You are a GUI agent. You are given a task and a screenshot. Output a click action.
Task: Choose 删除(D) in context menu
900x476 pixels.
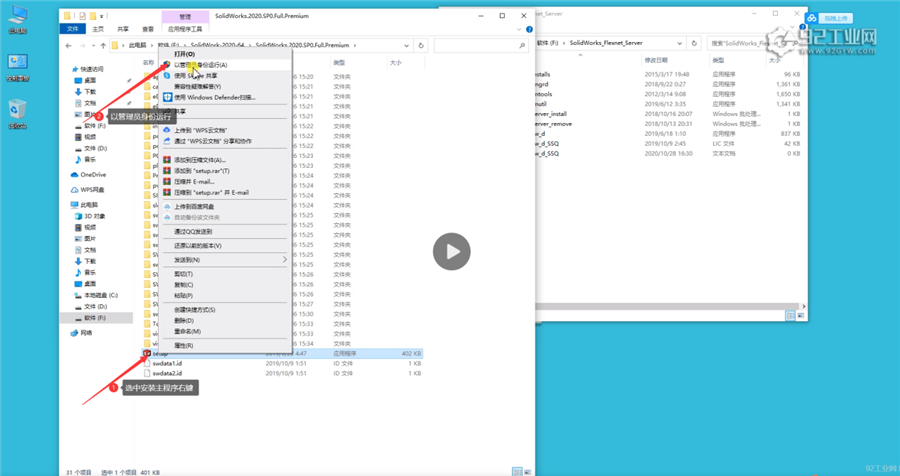pyautogui.click(x=184, y=321)
